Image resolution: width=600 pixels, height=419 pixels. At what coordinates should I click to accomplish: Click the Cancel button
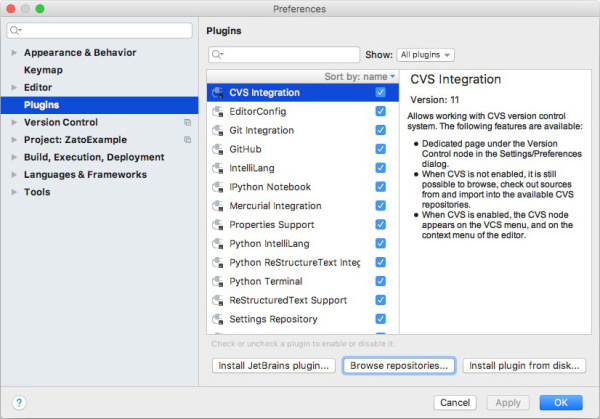[455, 403]
